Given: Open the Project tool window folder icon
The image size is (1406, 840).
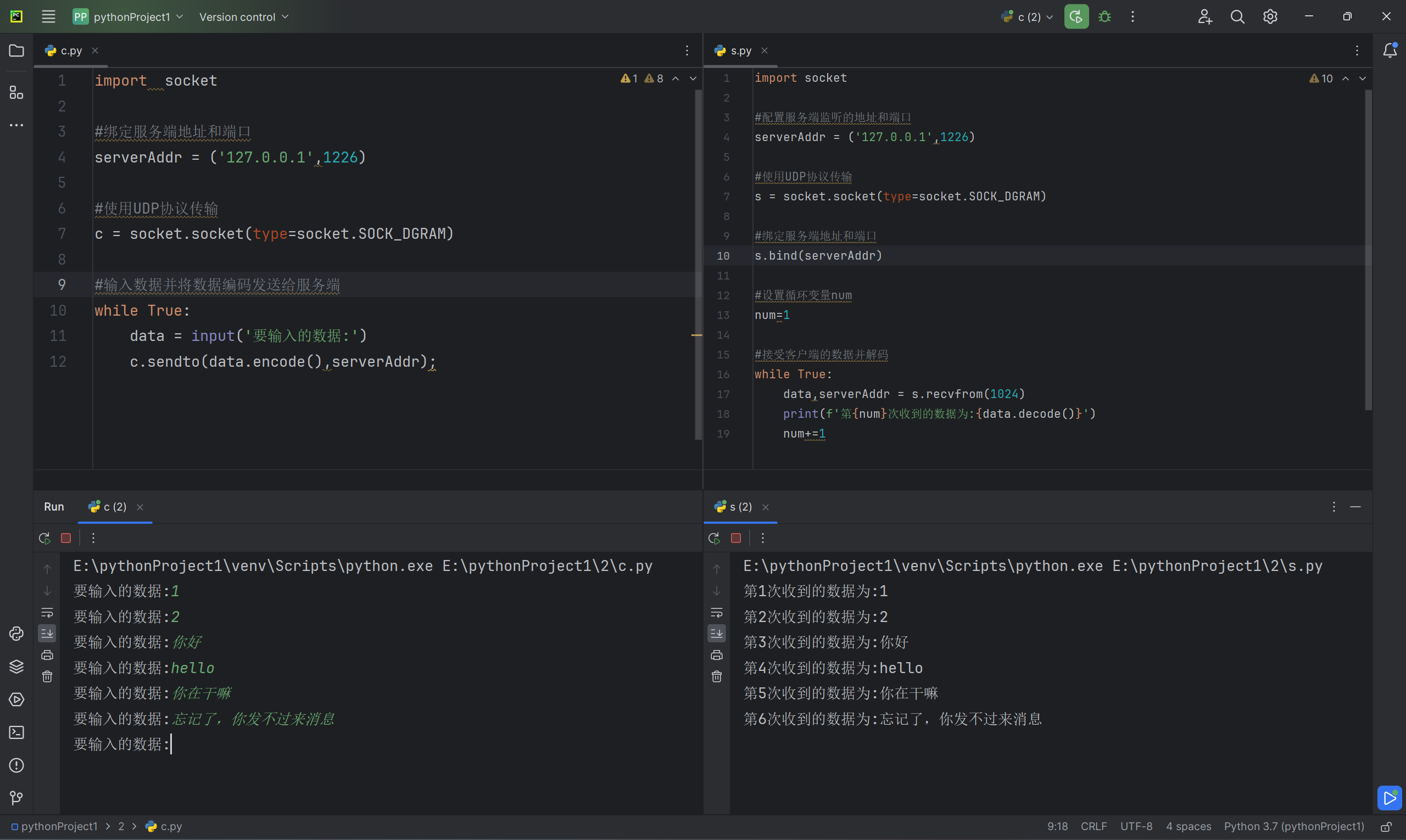Looking at the screenshot, I should point(16,51).
